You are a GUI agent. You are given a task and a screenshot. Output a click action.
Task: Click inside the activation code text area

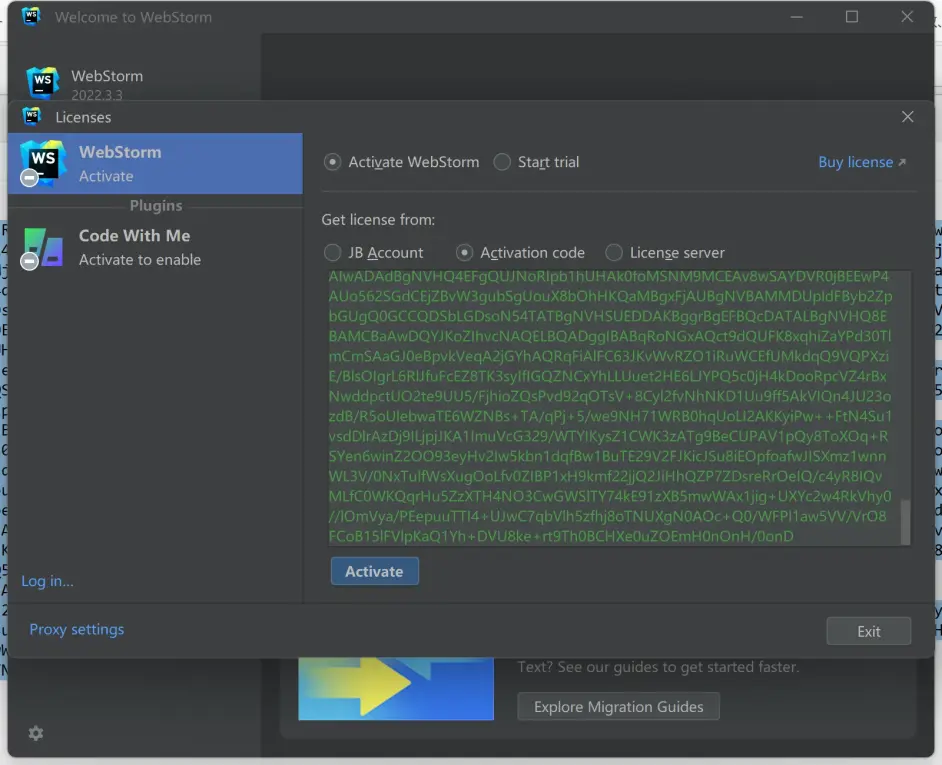614,409
